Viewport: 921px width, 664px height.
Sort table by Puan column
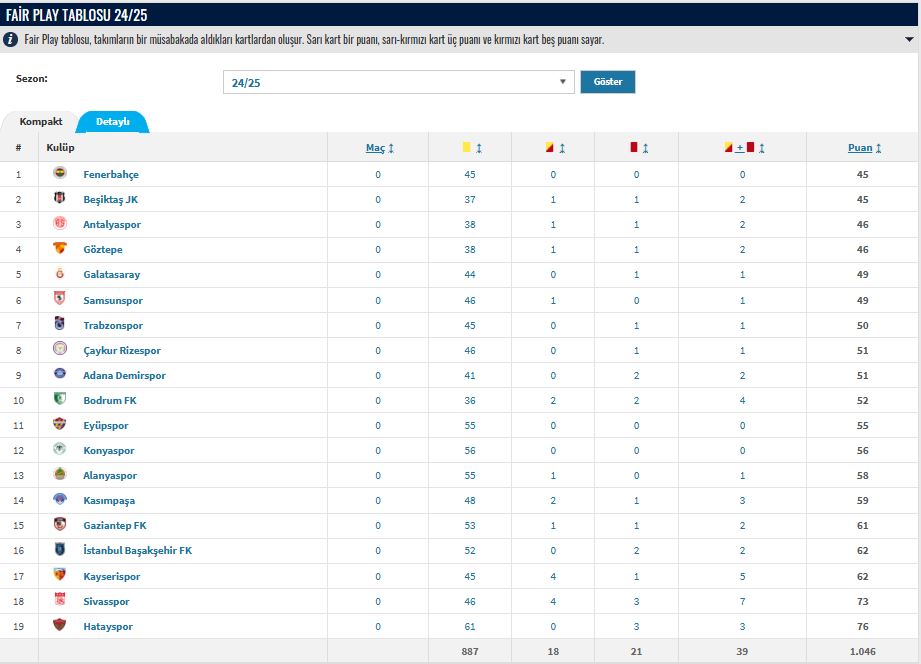865,148
